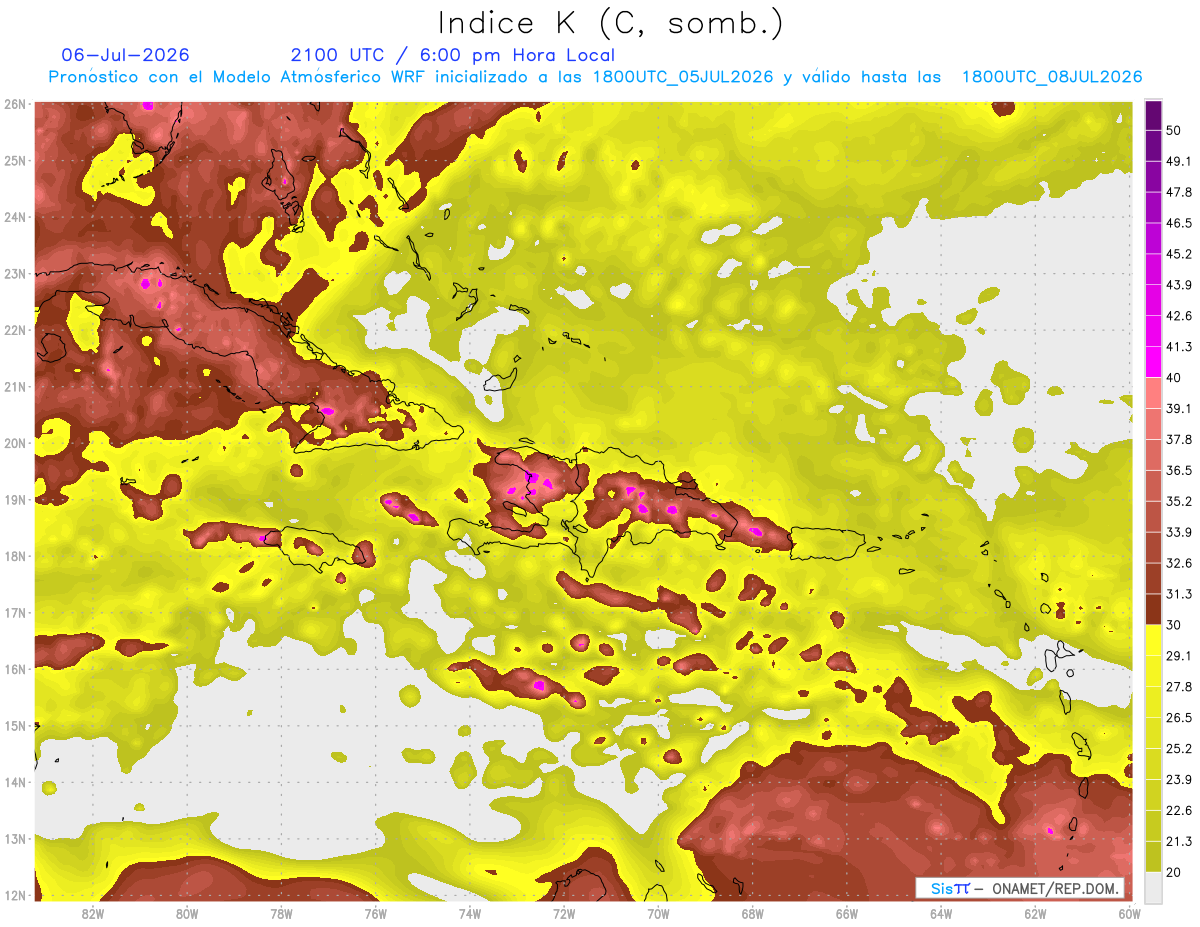Click the latitude label "14N"
The height and width of the screenshot is (927, 1200).
15,782
